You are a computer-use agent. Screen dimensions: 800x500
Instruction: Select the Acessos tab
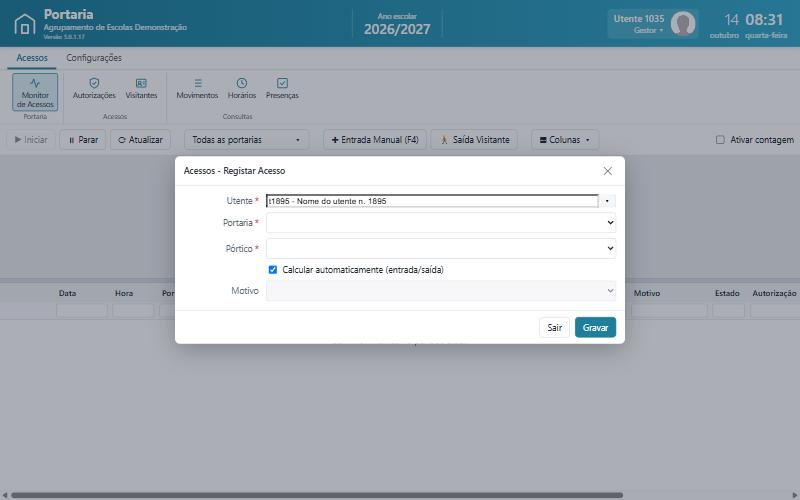point(32,58)
